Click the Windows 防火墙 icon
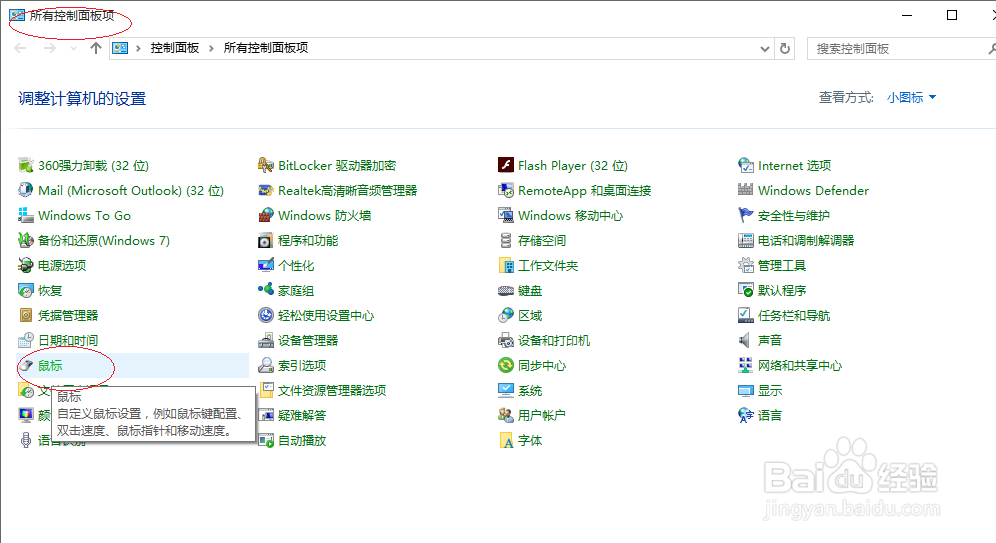 tap(266, 215)
